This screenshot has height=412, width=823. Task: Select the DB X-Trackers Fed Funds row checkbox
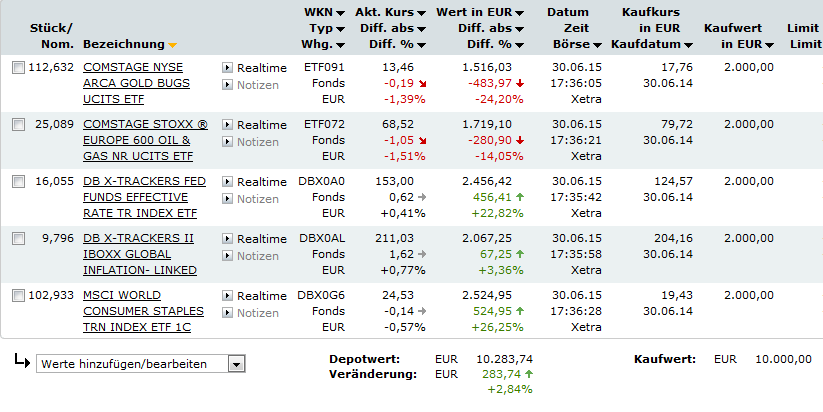click(x=18, y=182)
